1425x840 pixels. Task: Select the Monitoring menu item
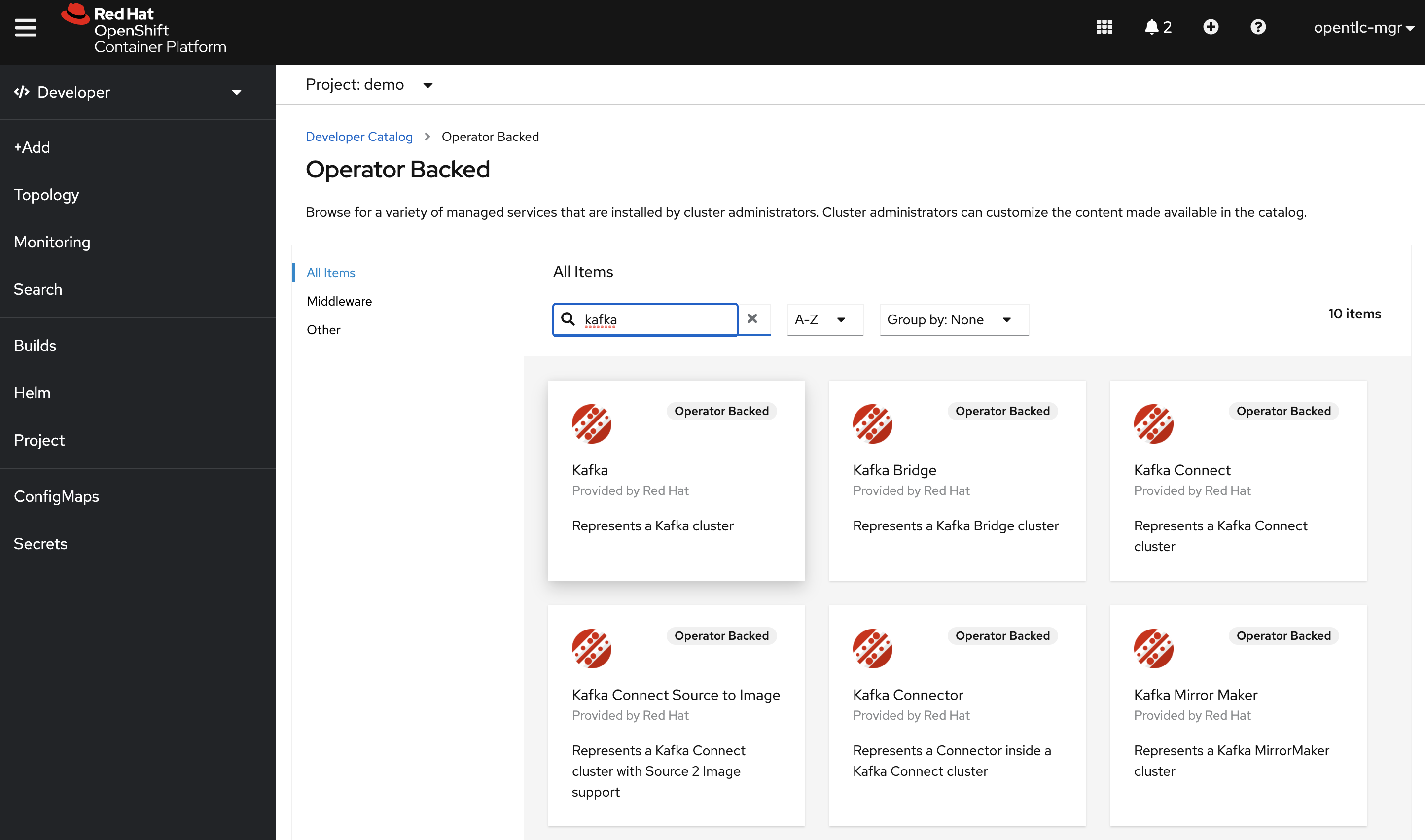pyautogui.click(x=52, y=242)
